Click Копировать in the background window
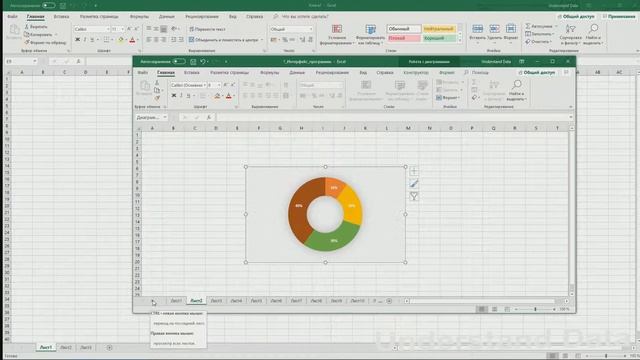The width and height of the screenshot is (640, 360). [x=39, y=35]
